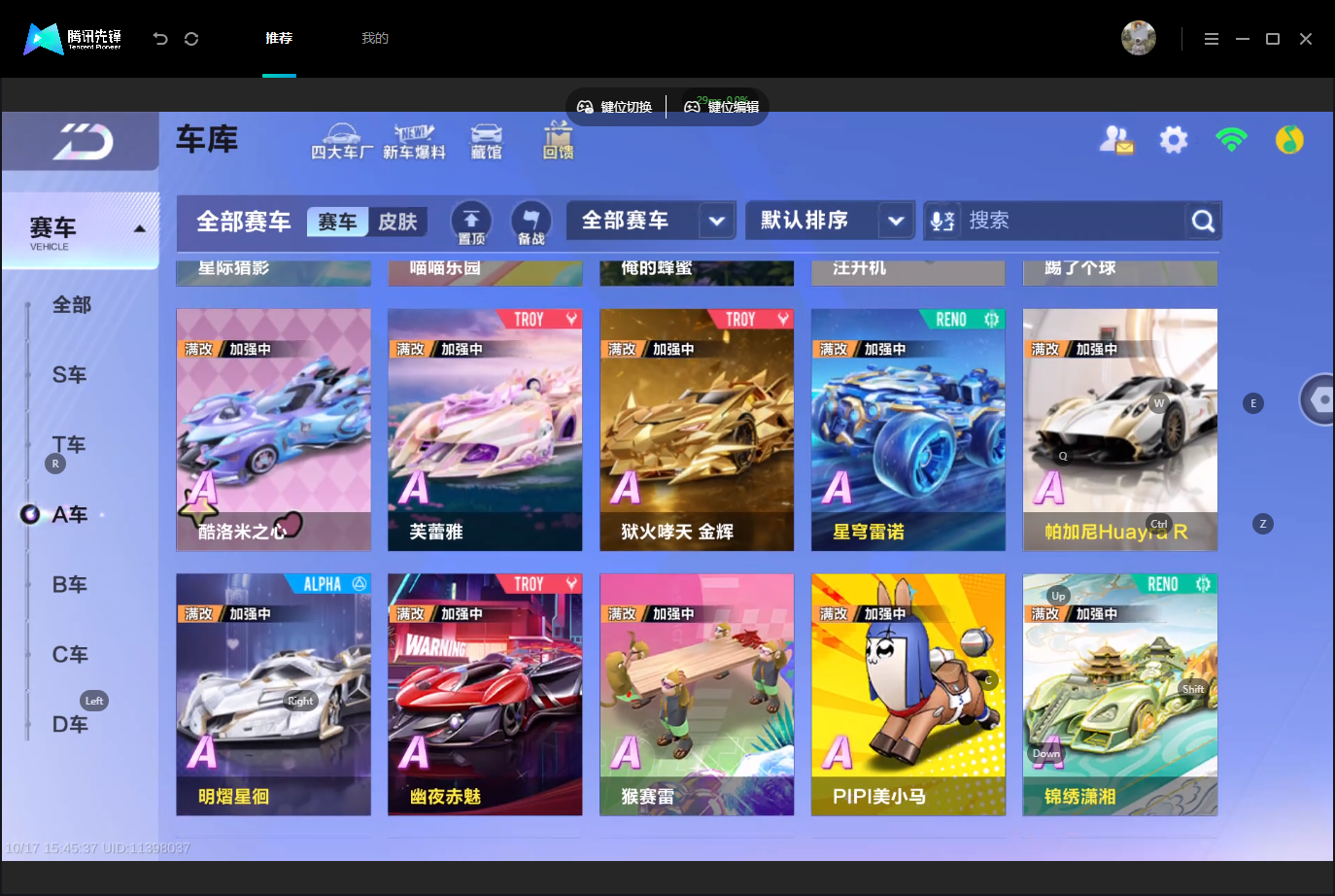Viewport: 1335px width, 896px height.
Task: Click the voice search microphone icon
Action: point(941,222)
